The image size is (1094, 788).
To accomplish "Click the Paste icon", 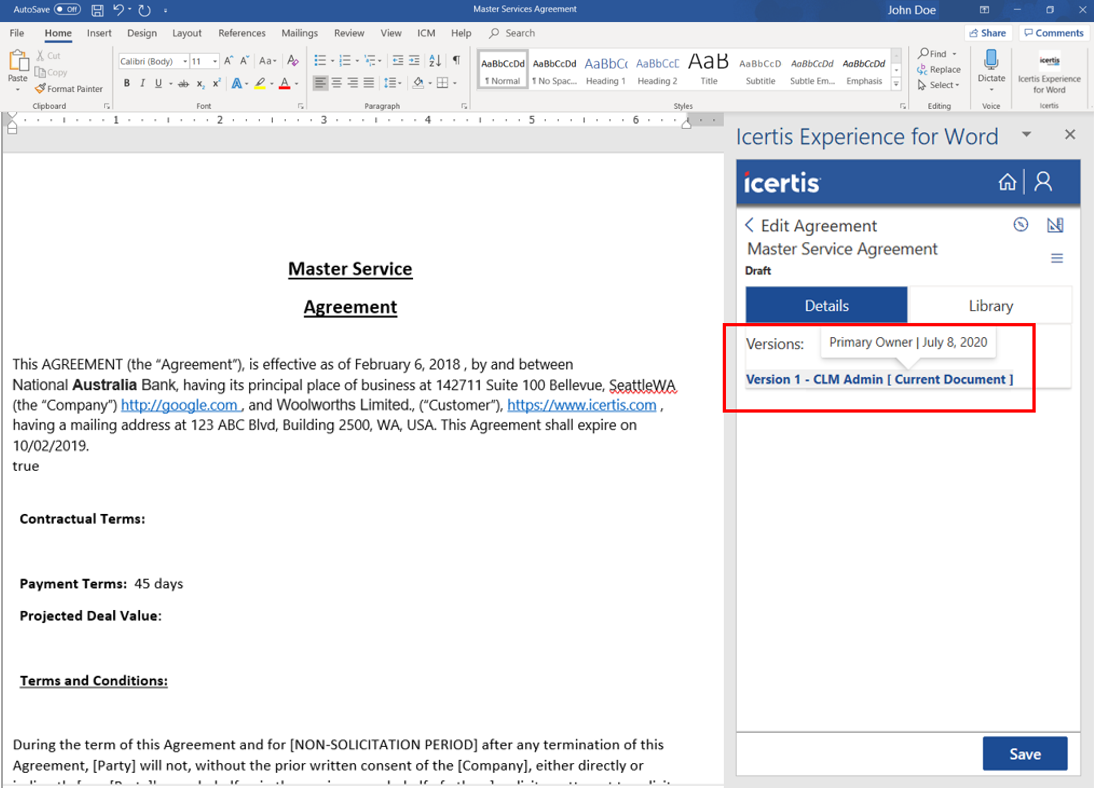I will [x=17, y=61].
